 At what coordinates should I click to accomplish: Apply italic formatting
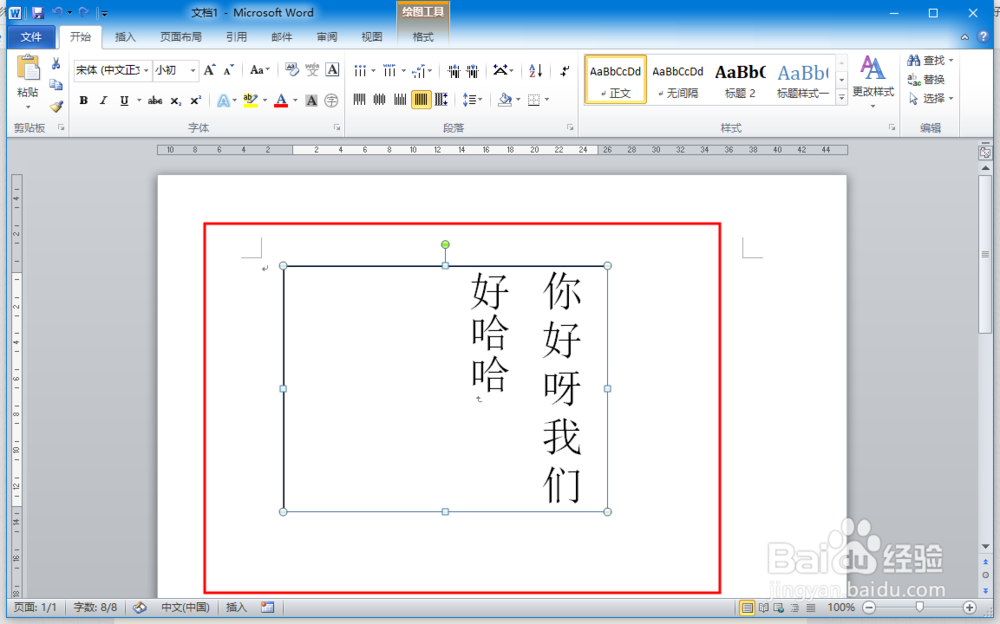pyautogui.click(x=103, y=100)
